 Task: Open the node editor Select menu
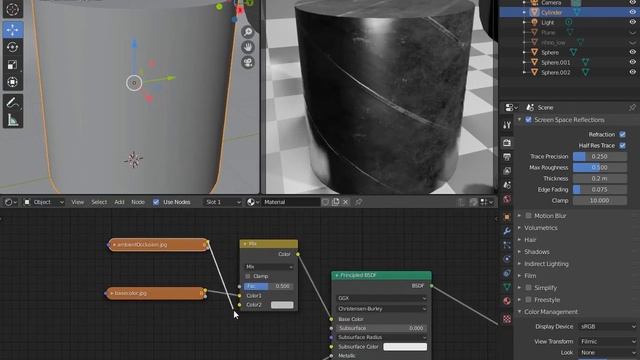point(99,202)
